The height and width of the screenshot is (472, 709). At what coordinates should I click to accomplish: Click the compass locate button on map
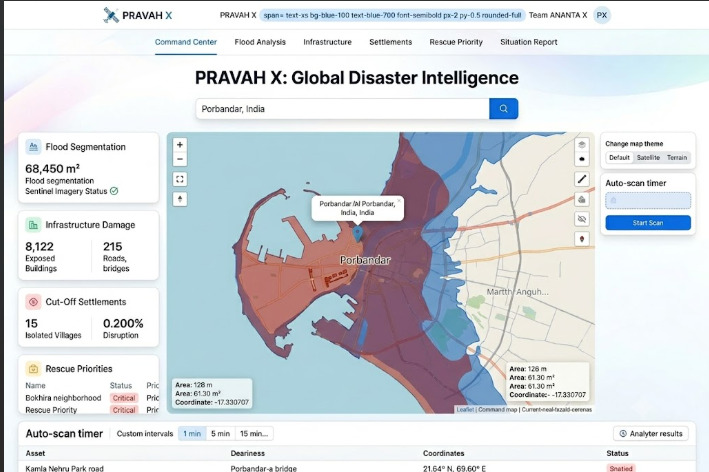[x=180, y=199]
